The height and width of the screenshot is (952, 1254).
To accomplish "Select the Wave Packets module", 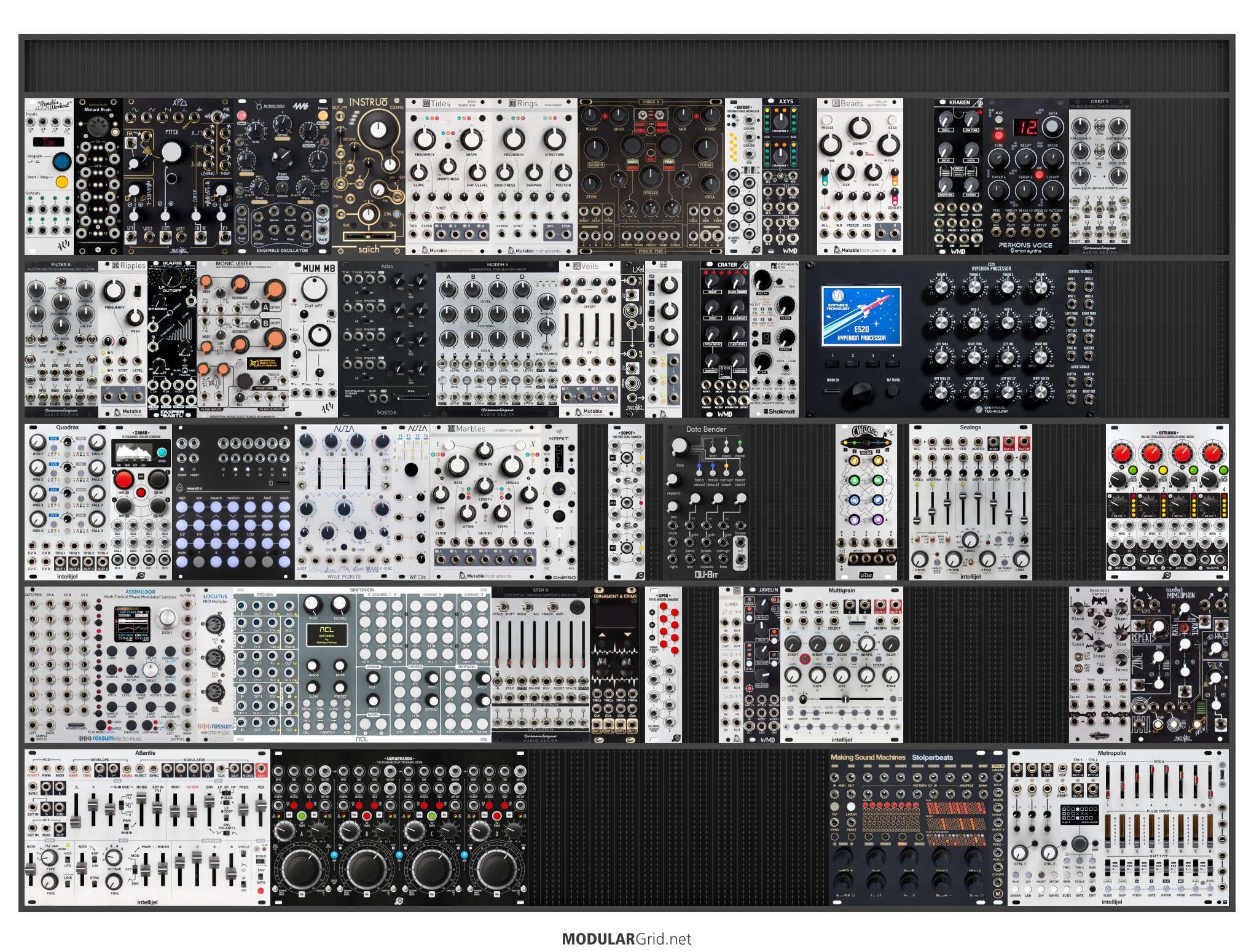I will point(344,502).
